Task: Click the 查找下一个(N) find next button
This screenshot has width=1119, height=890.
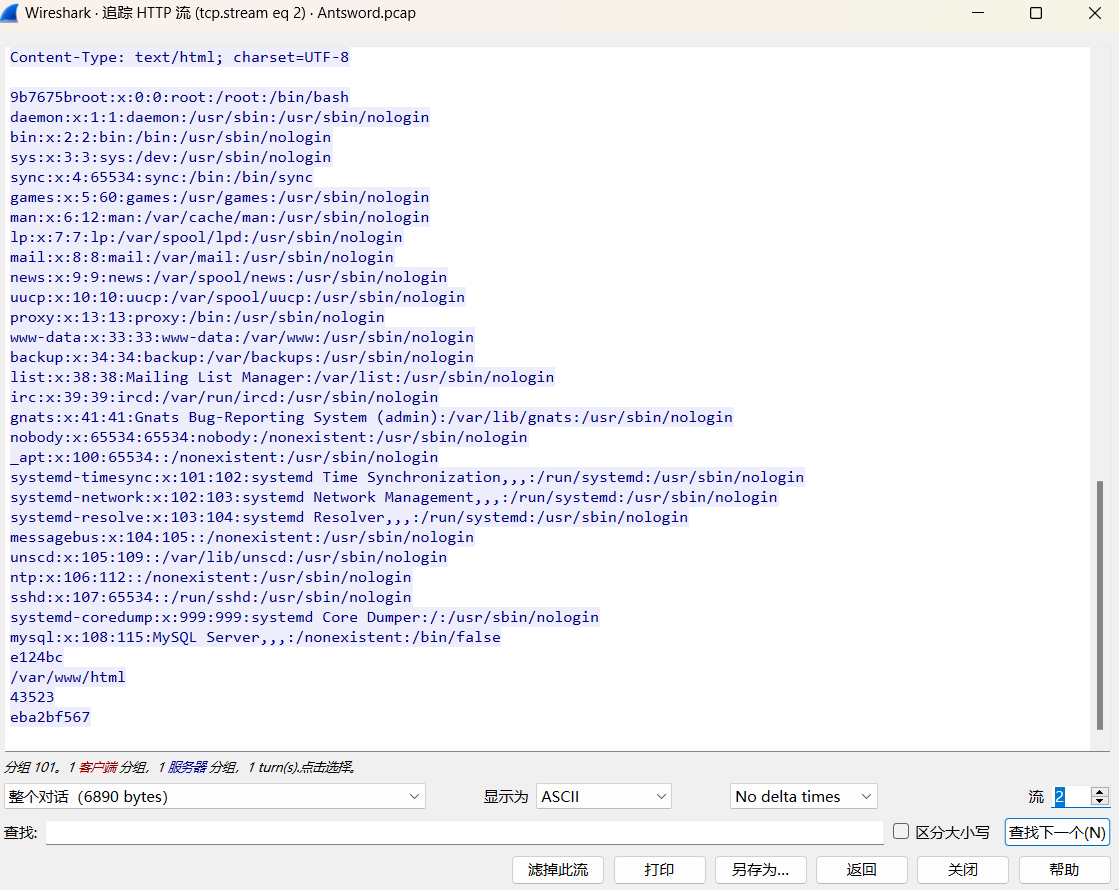Action: point(1057,832)
